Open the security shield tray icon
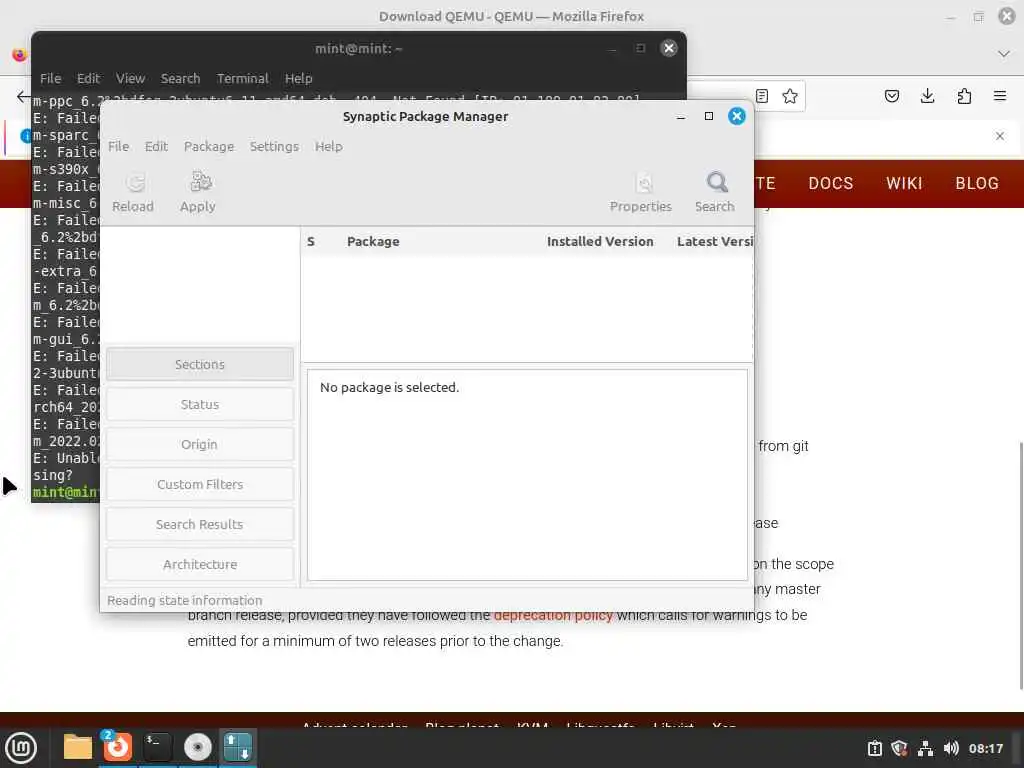 pos(899,748)
